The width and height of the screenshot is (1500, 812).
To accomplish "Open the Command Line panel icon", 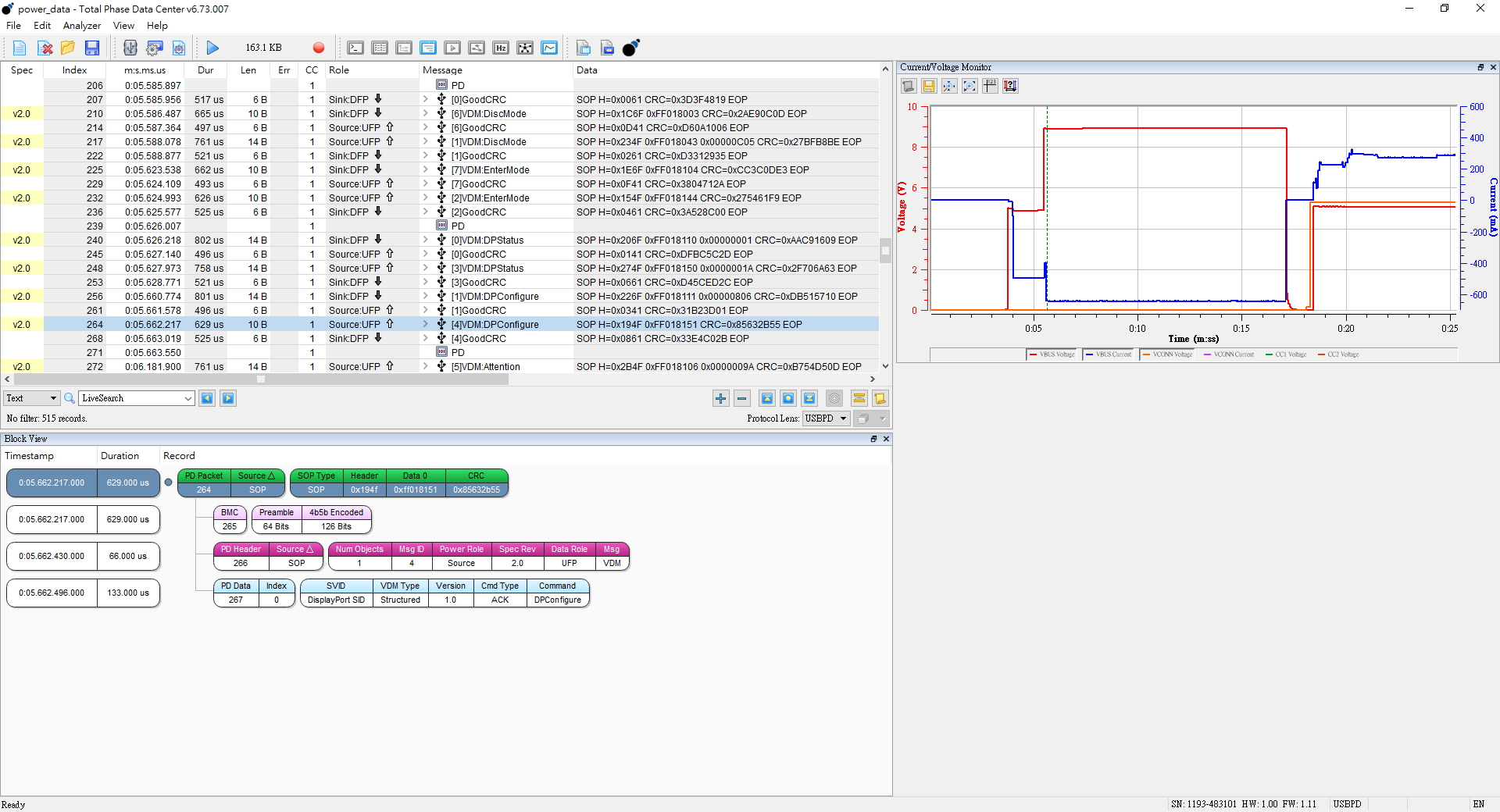I will 355,48.
